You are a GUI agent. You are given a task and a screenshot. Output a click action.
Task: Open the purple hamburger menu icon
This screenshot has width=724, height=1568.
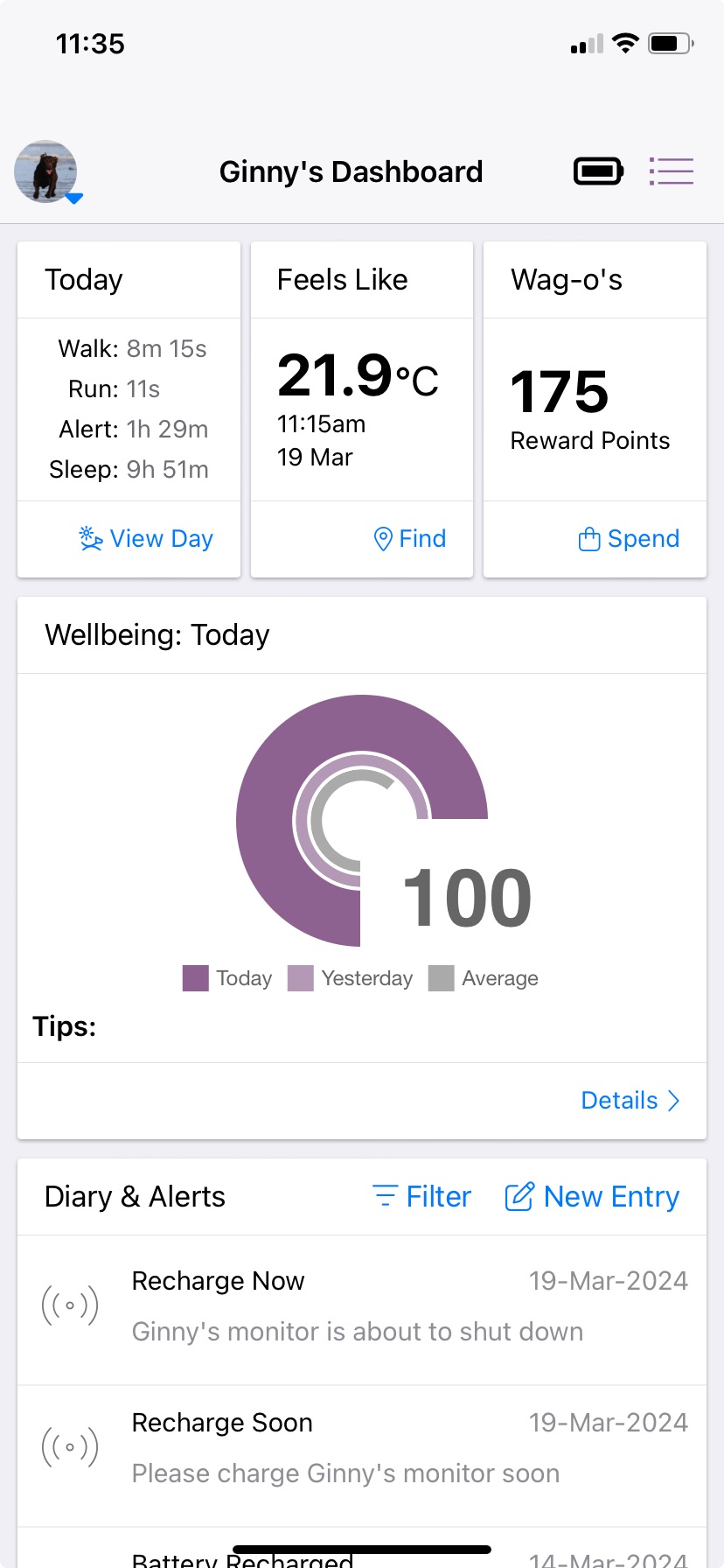click(671, 171)
